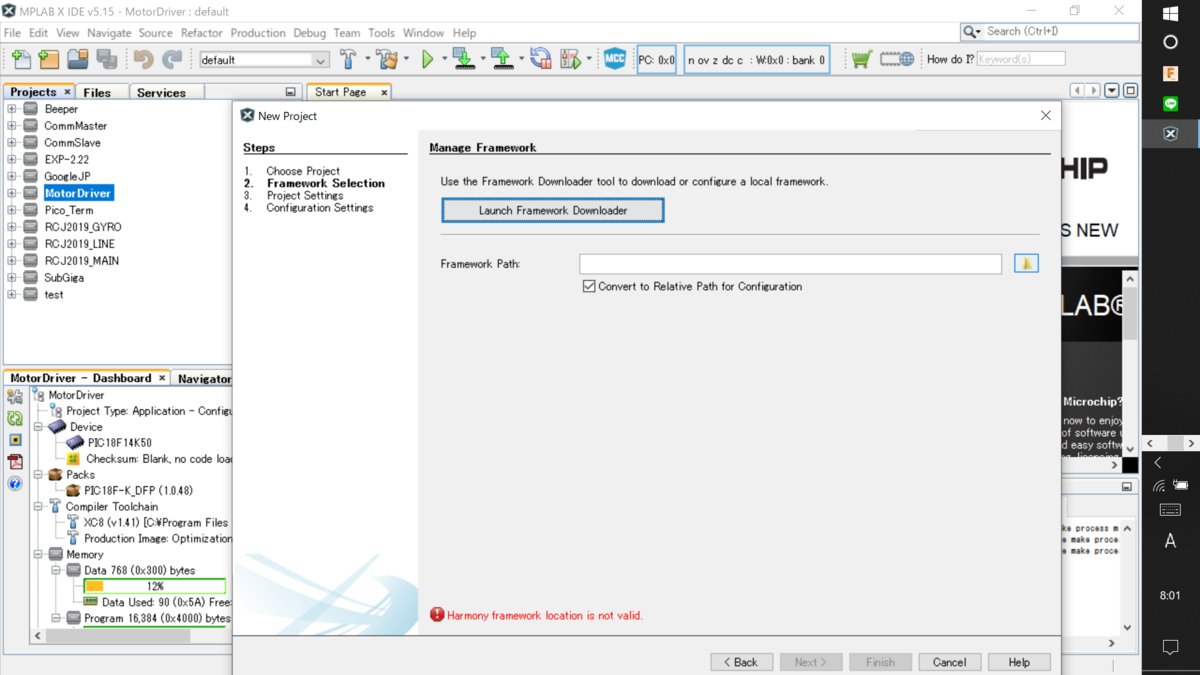This screenshot has width=1200, height=675.
Task: Select the RCJ2019_MAIN project
Action: [x=82, y=261]
